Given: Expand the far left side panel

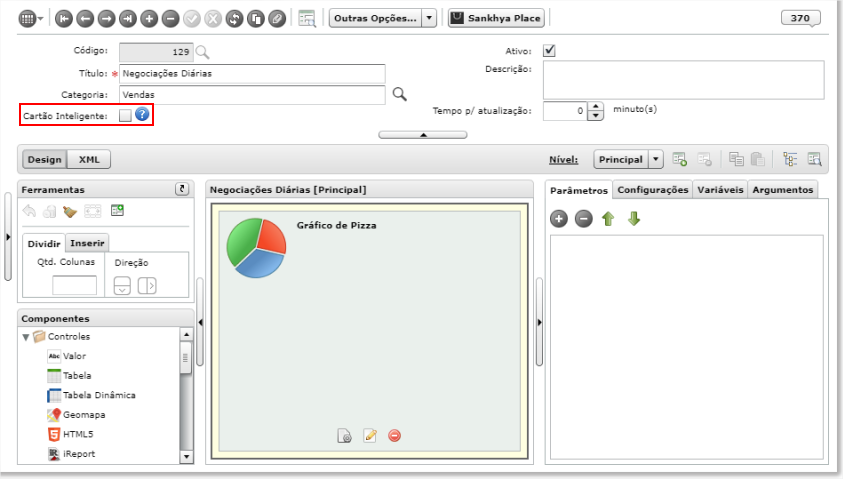Looking at the screenshot, I should (8, 237).
